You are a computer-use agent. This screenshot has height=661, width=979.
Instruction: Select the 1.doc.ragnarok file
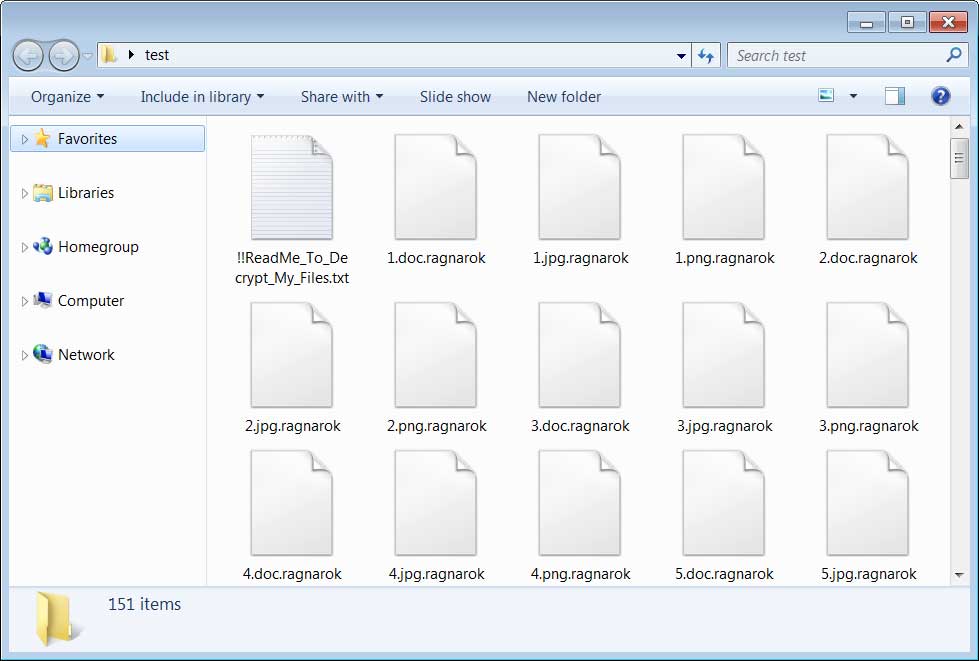point(435,185)
